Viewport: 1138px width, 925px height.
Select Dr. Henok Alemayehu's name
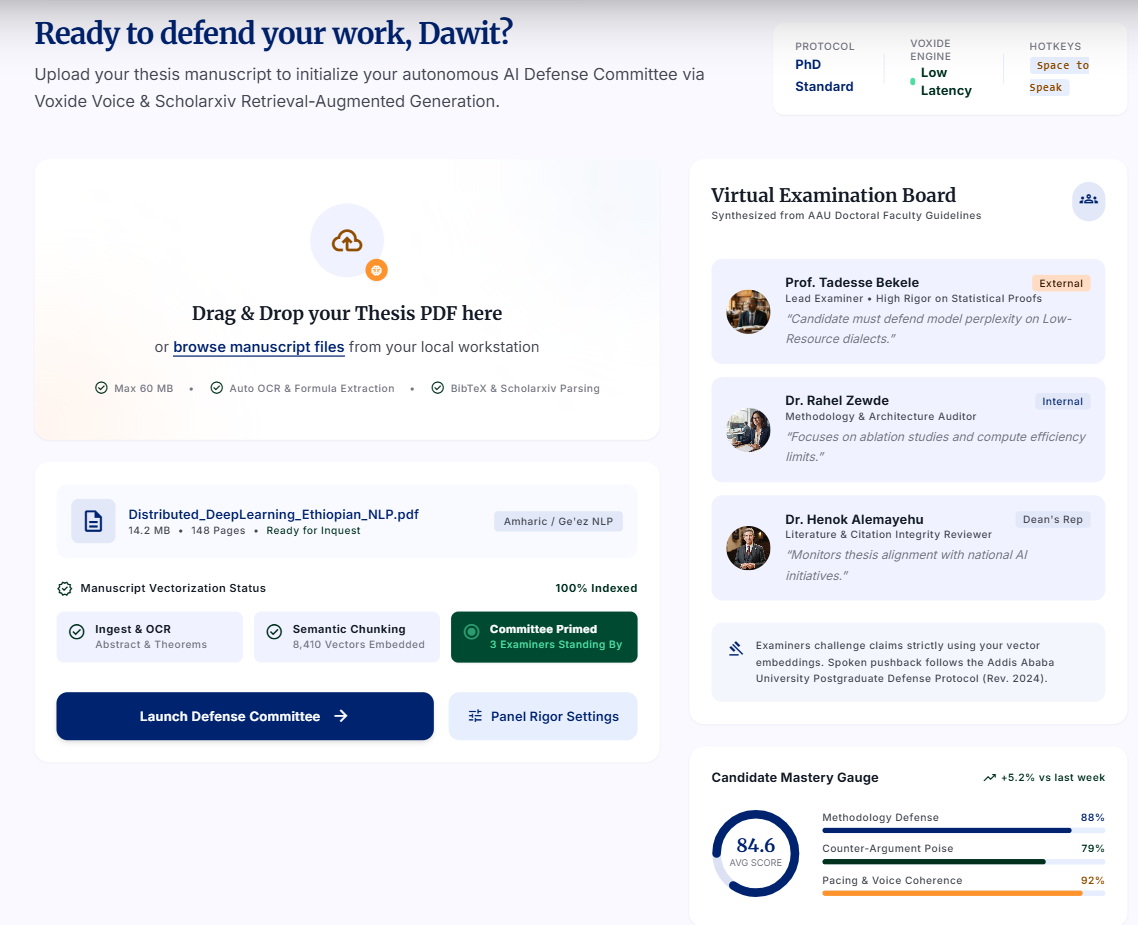coord(854,519)
